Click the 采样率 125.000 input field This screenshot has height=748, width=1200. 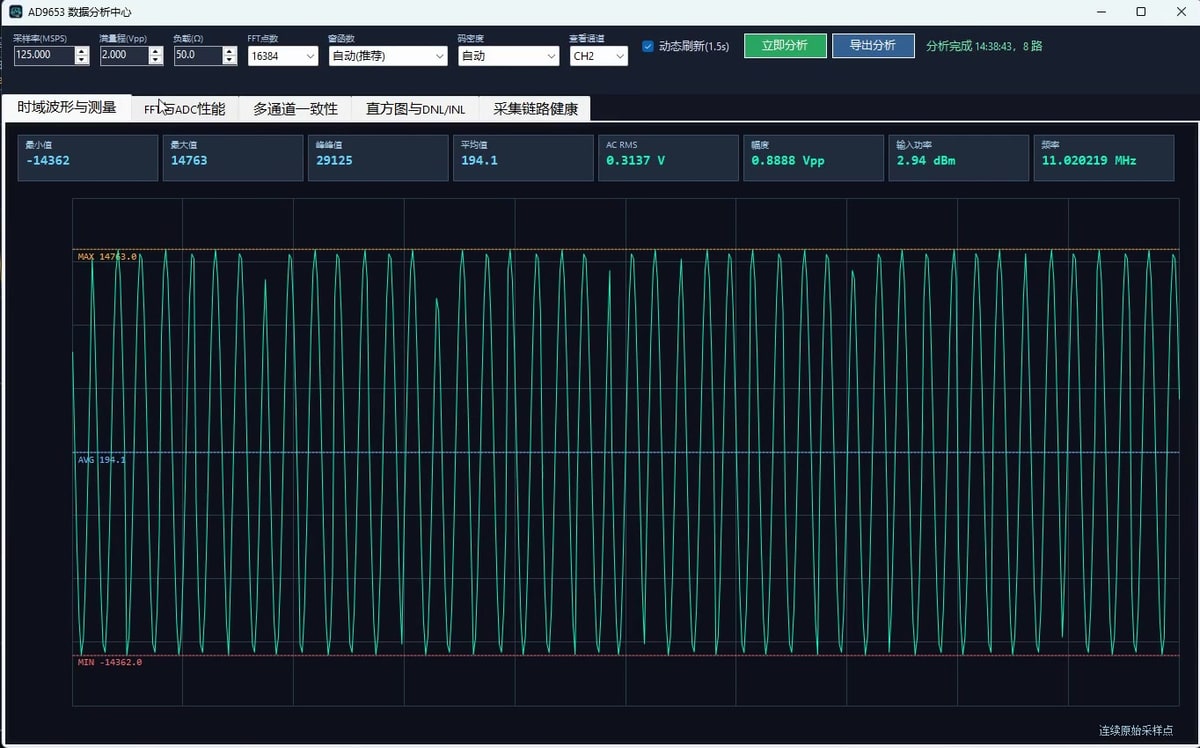(43, 55)
